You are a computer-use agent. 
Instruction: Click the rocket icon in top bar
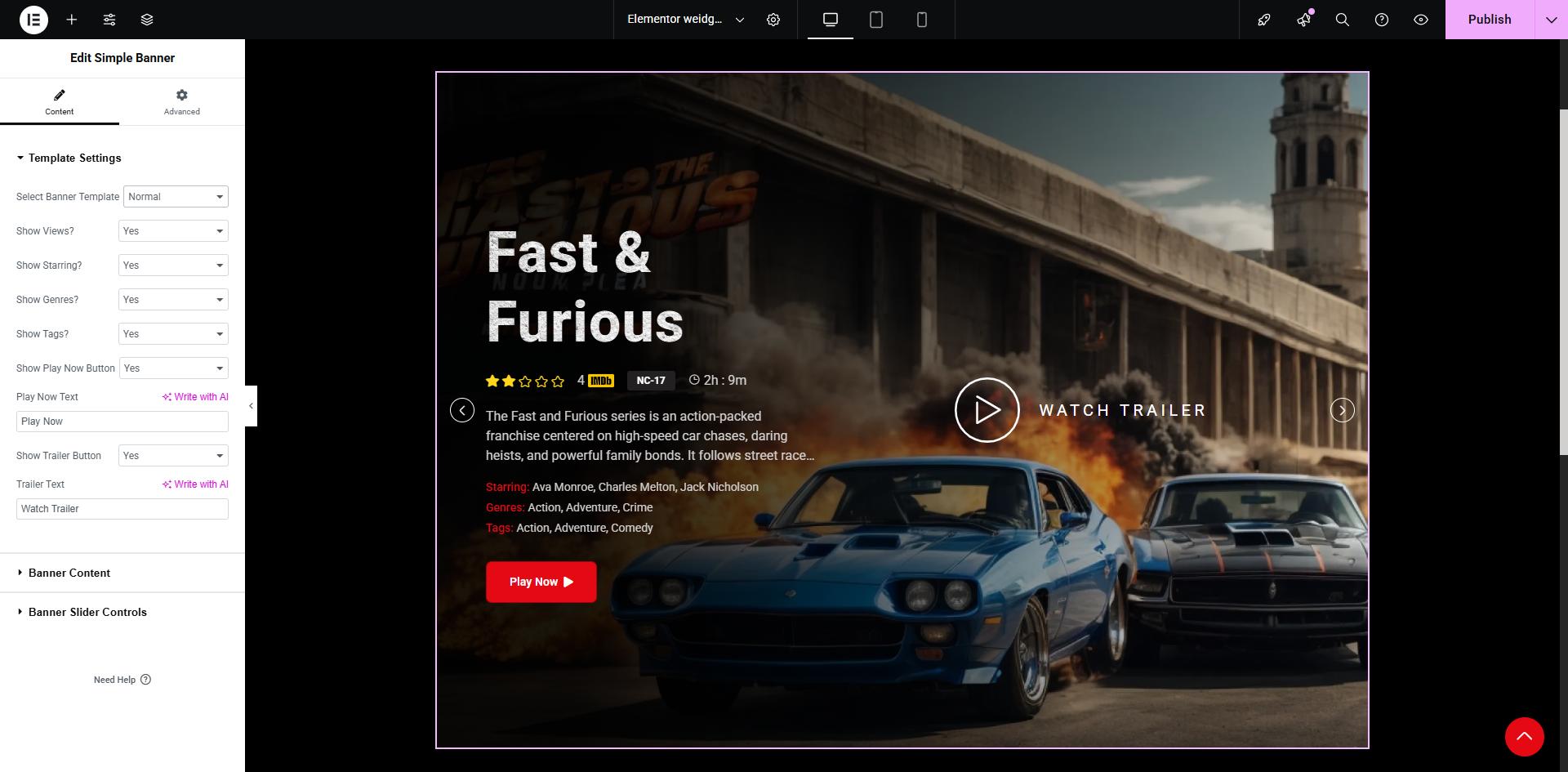[x=1264, y=20]
